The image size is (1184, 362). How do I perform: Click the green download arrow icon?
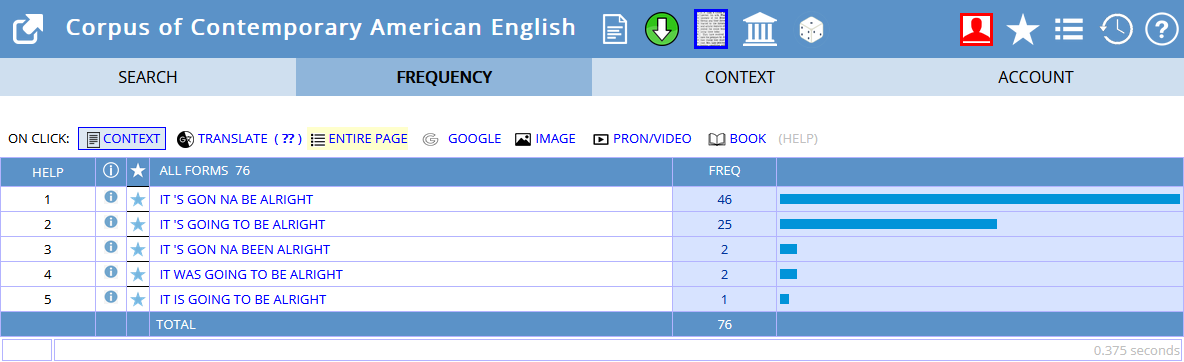(x=661, y=29)
